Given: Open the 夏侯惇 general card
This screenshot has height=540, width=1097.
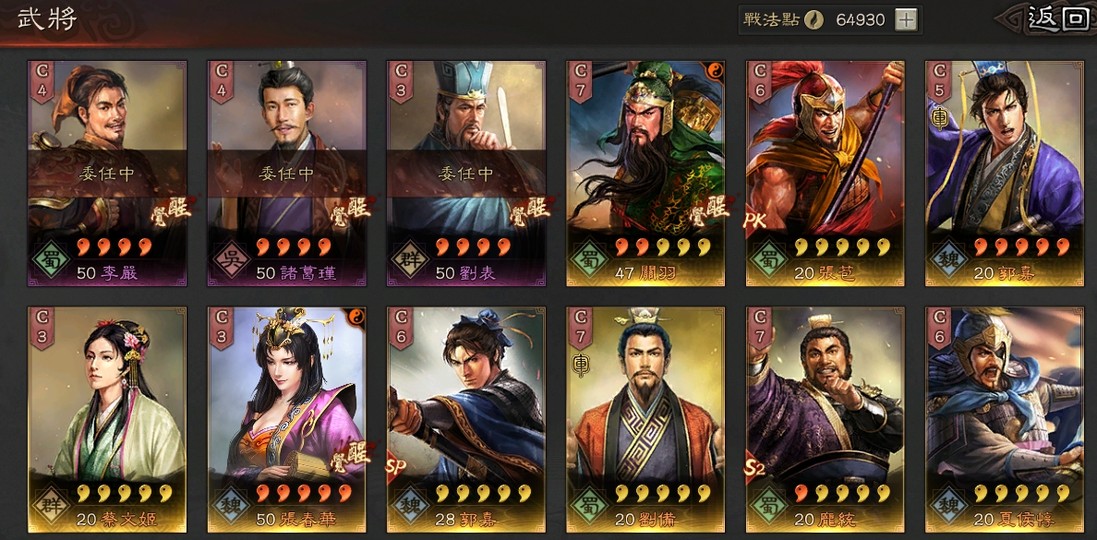Looking at the screenshot, I should [x=1005, y=420].
